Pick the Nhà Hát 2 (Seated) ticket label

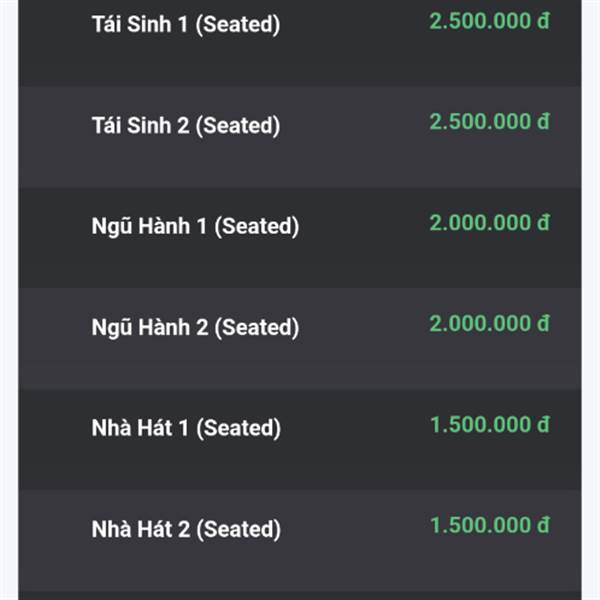click(x=186, y=529)
